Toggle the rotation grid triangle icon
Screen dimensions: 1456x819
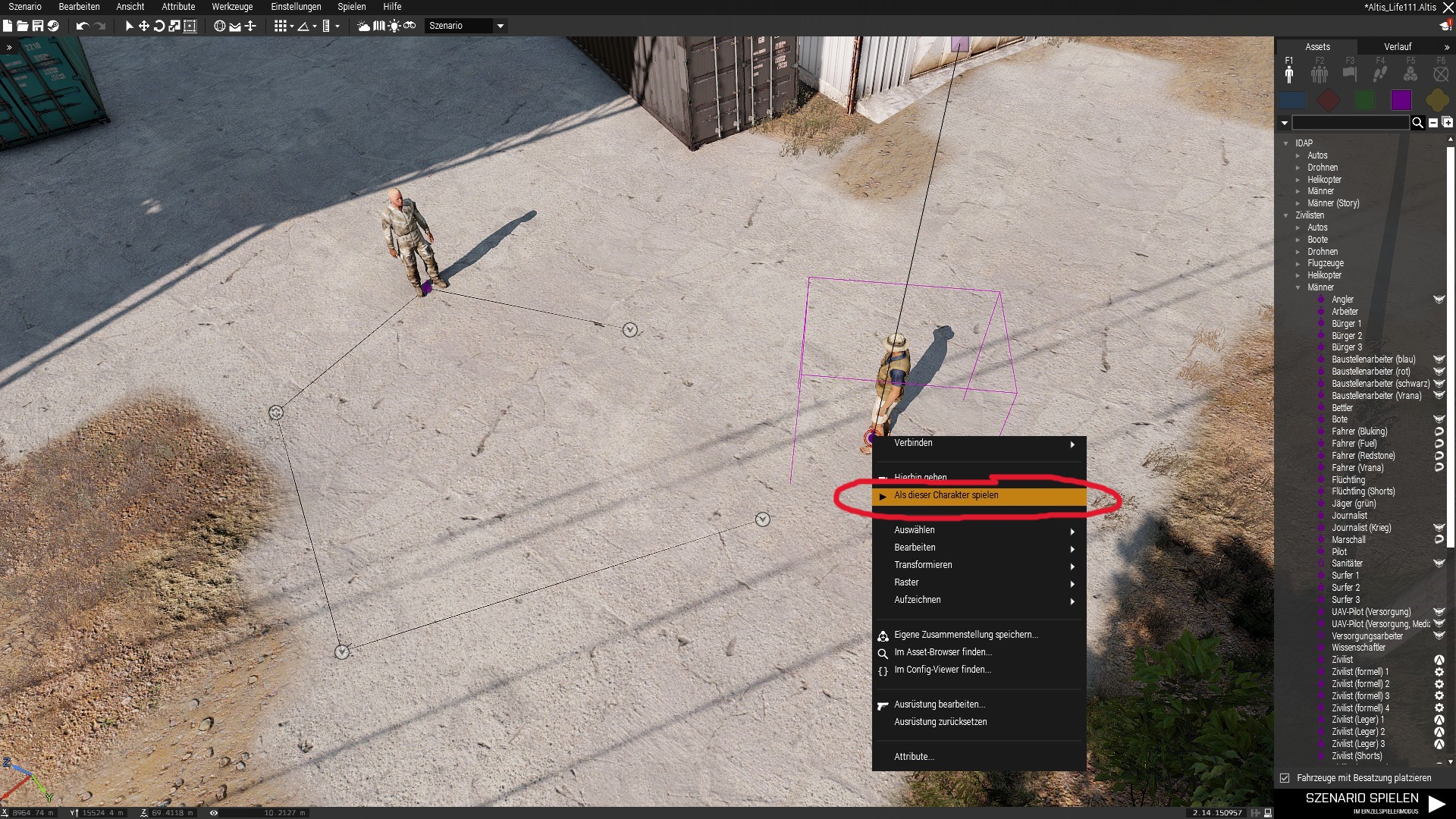303,26
